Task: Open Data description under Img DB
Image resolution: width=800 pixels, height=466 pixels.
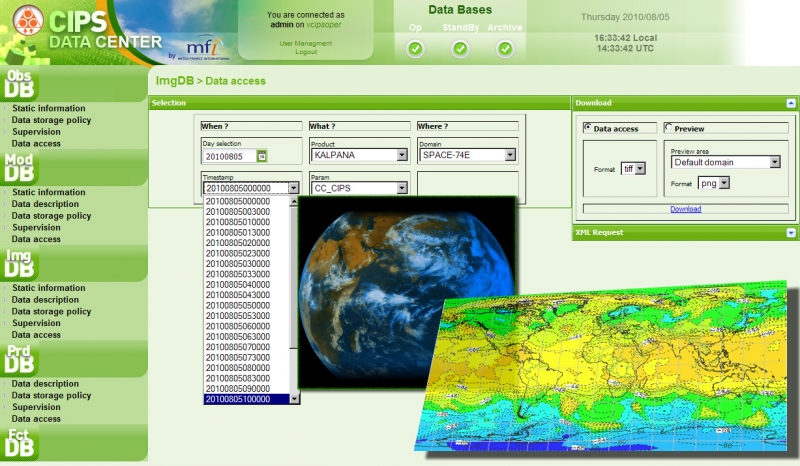Action: (45, 300)
